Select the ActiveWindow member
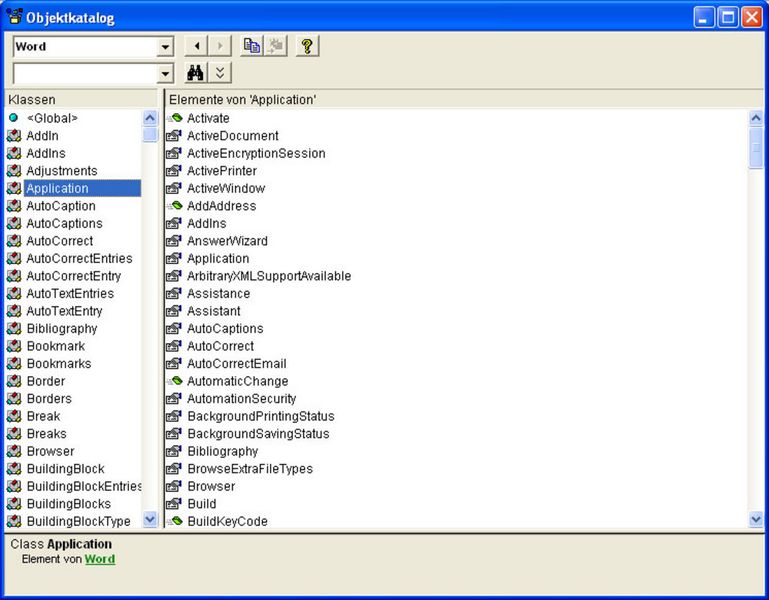 click(x=226, y=188)
